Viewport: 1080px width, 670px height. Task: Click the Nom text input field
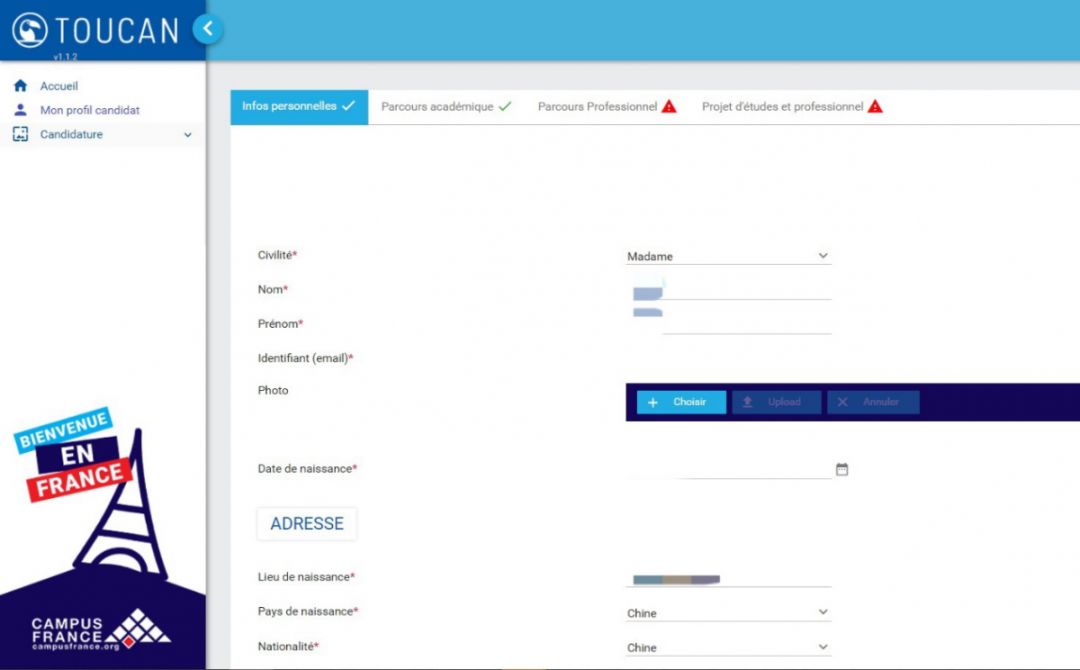click(745, 291)
